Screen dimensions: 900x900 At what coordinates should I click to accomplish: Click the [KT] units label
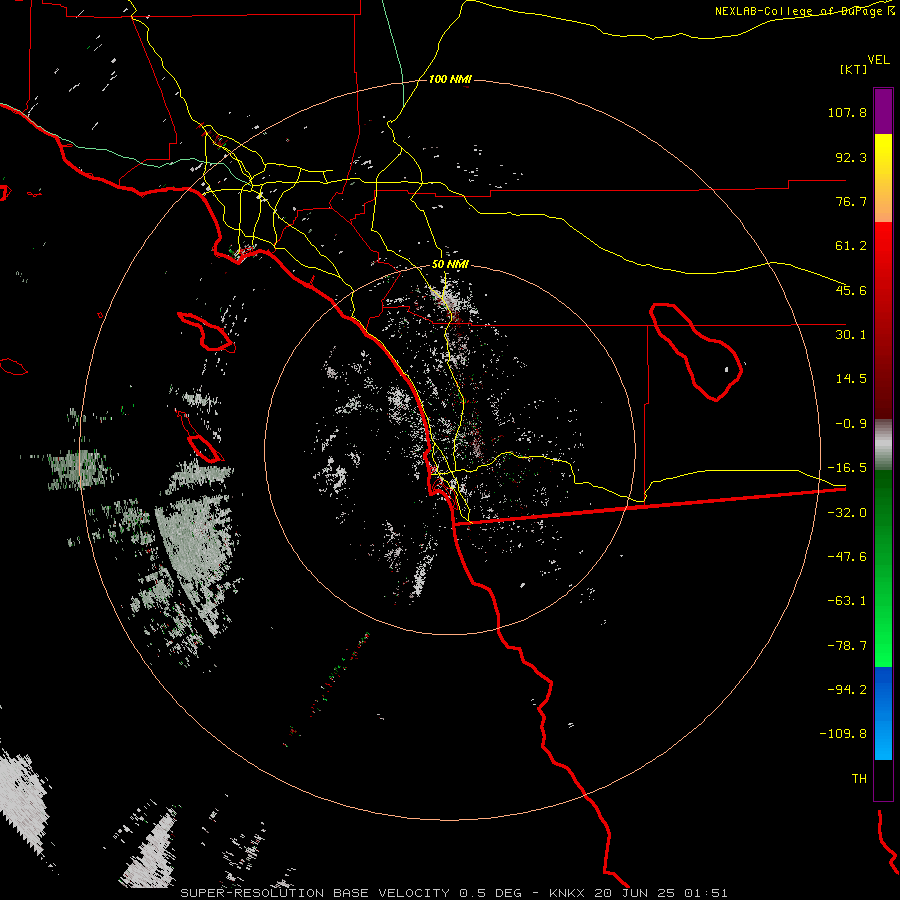coord(854,69)
